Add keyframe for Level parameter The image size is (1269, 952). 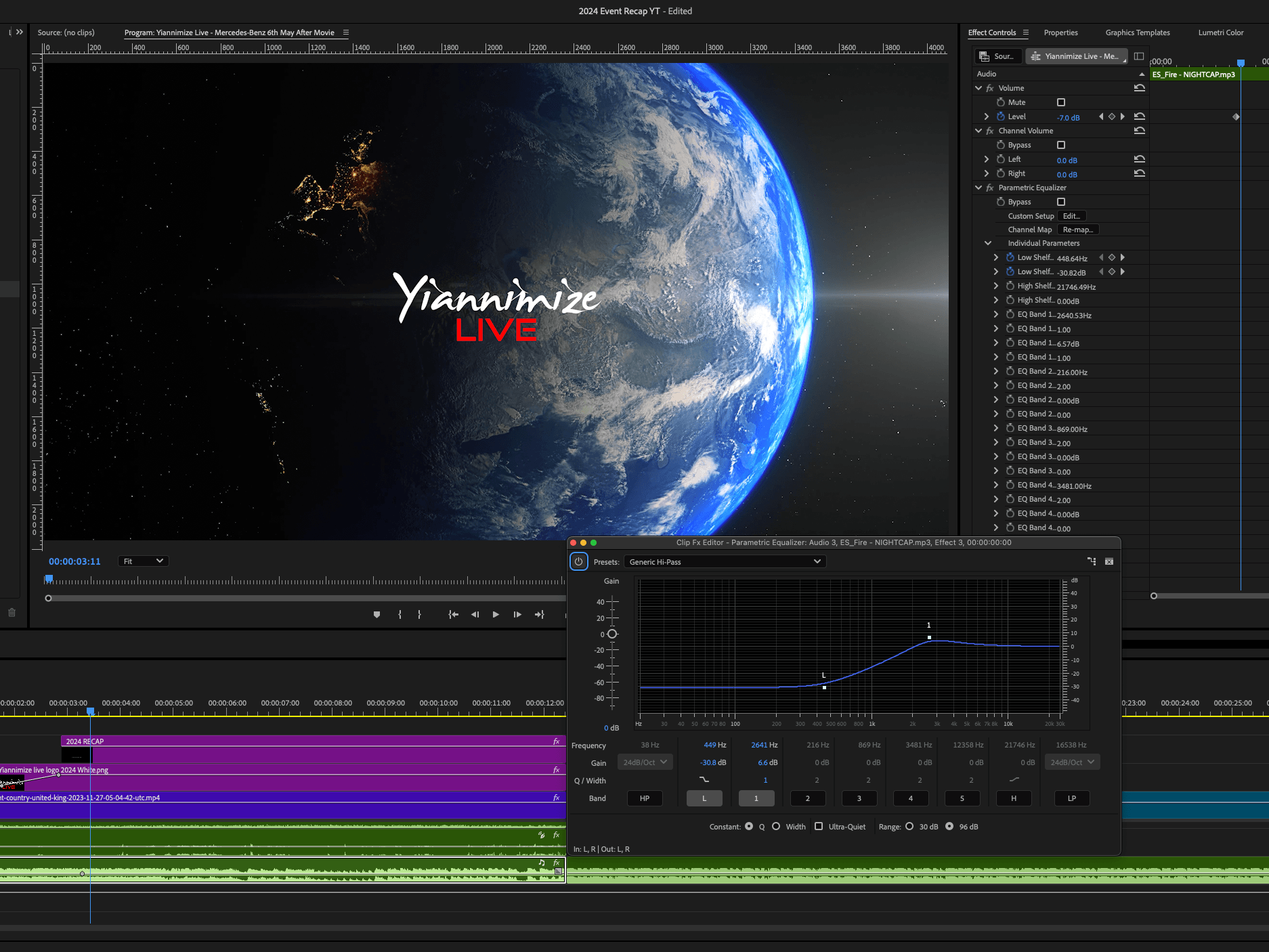click(x=1112, y=116)
